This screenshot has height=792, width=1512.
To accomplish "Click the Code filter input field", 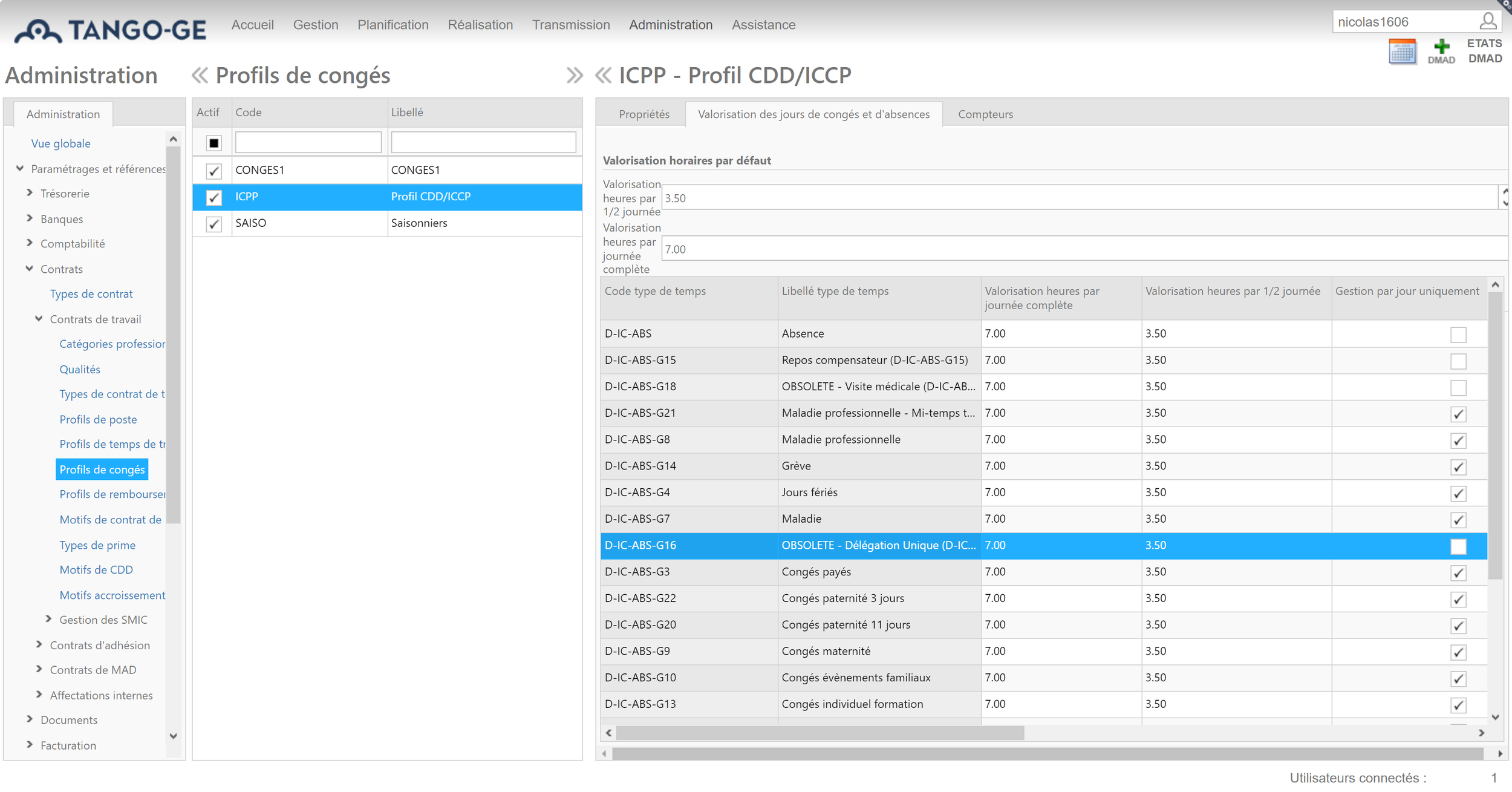I will pos(308,143).
